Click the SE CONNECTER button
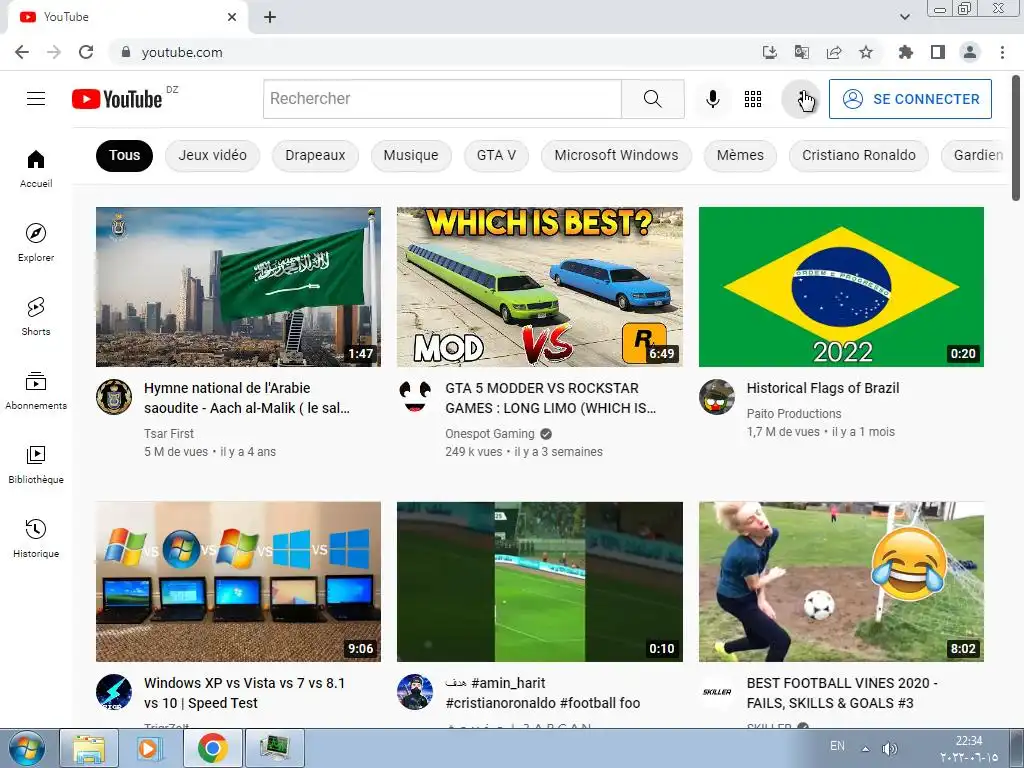Screen dimensions: 1024x768 pos(910,99)
